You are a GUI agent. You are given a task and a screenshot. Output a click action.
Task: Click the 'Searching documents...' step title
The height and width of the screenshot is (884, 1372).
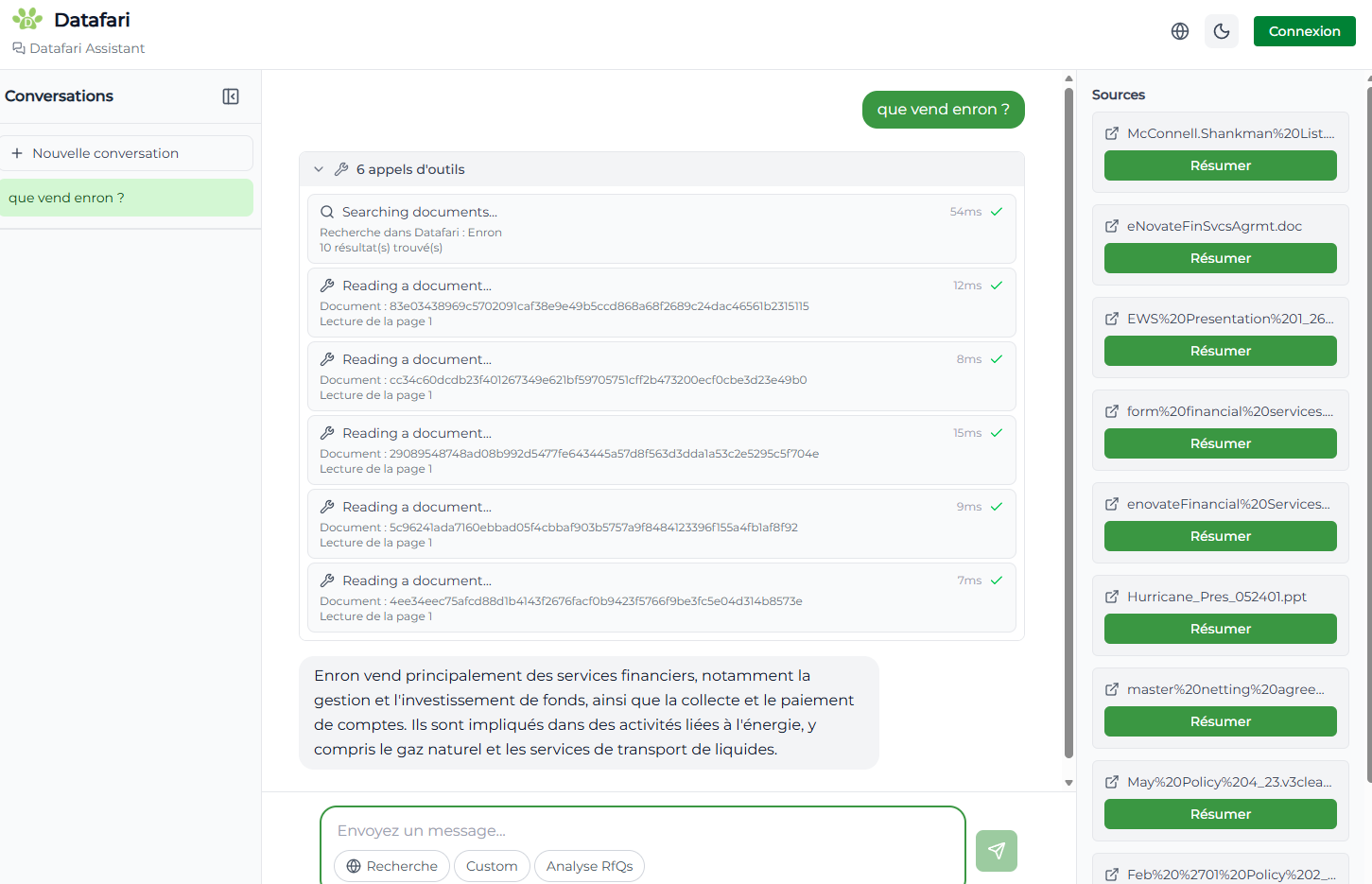[420, 212]
